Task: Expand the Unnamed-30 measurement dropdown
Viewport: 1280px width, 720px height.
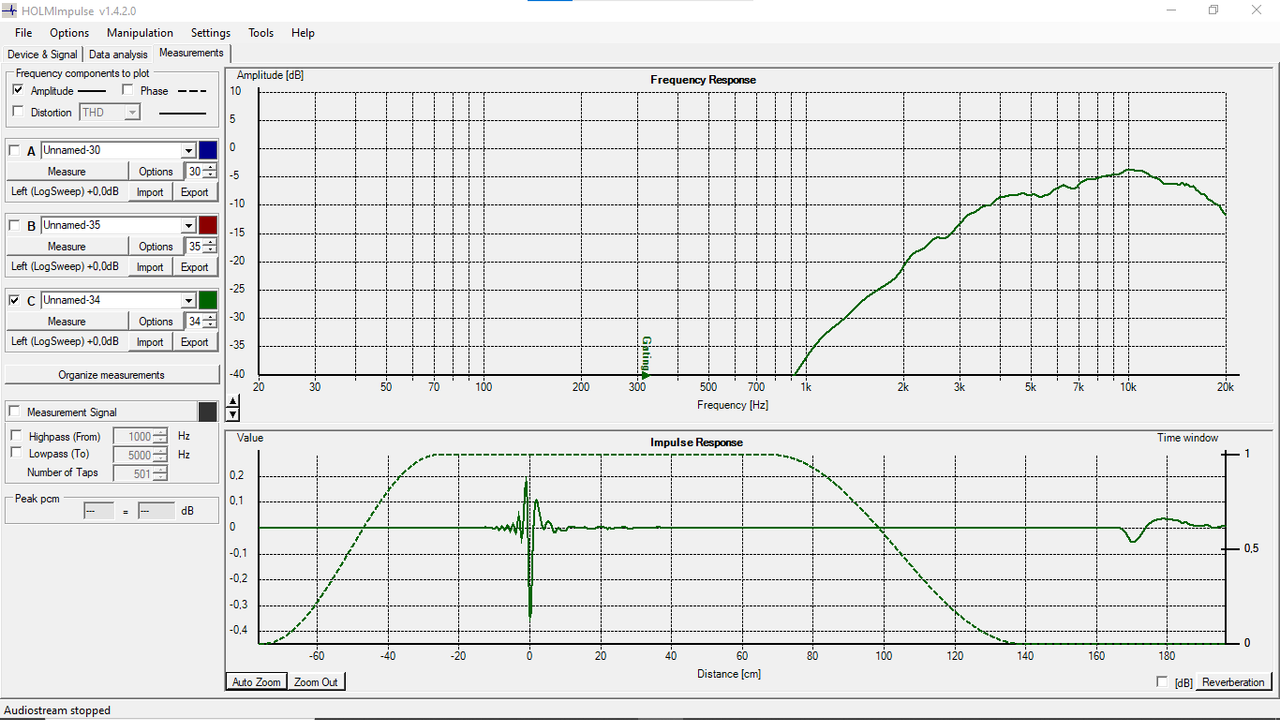Action: [188, 150]
